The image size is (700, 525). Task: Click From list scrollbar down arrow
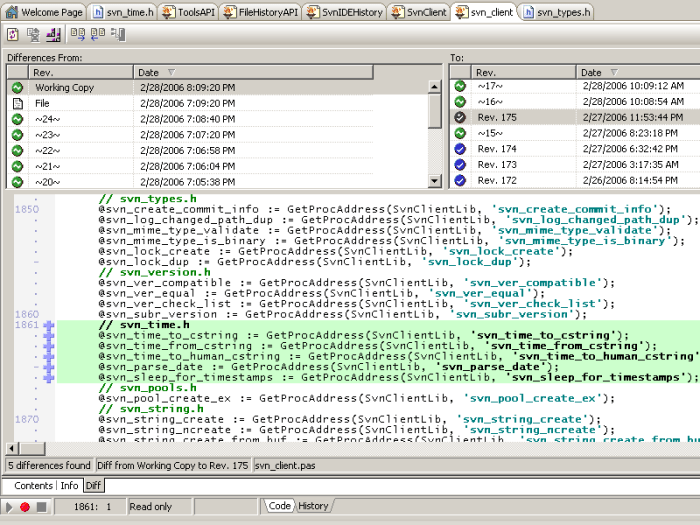(x=434, y=181)
